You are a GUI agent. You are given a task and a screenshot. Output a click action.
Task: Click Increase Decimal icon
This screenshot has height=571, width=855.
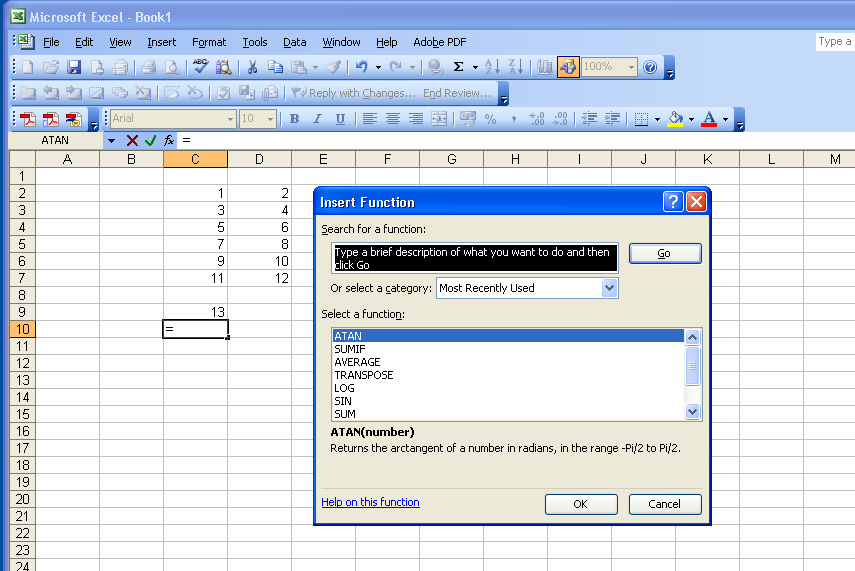tap(537, 118)
